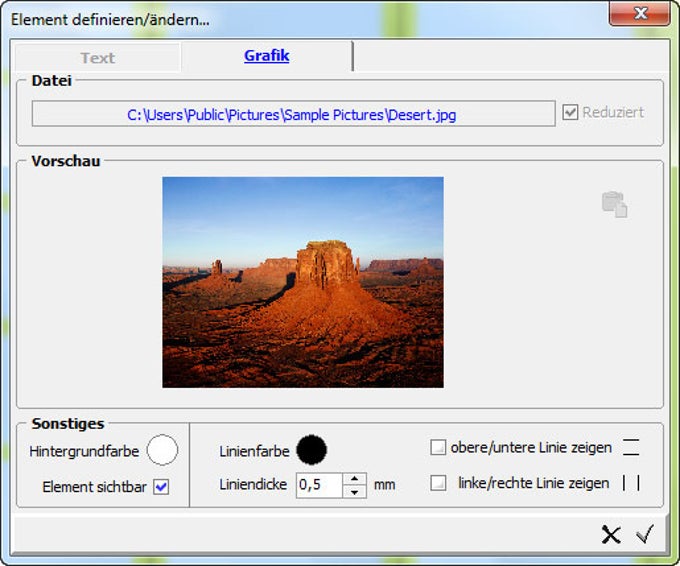Enable linke/rechte Linie zeigen
This screenshot has width=680, height=566.
click(438, 483)
